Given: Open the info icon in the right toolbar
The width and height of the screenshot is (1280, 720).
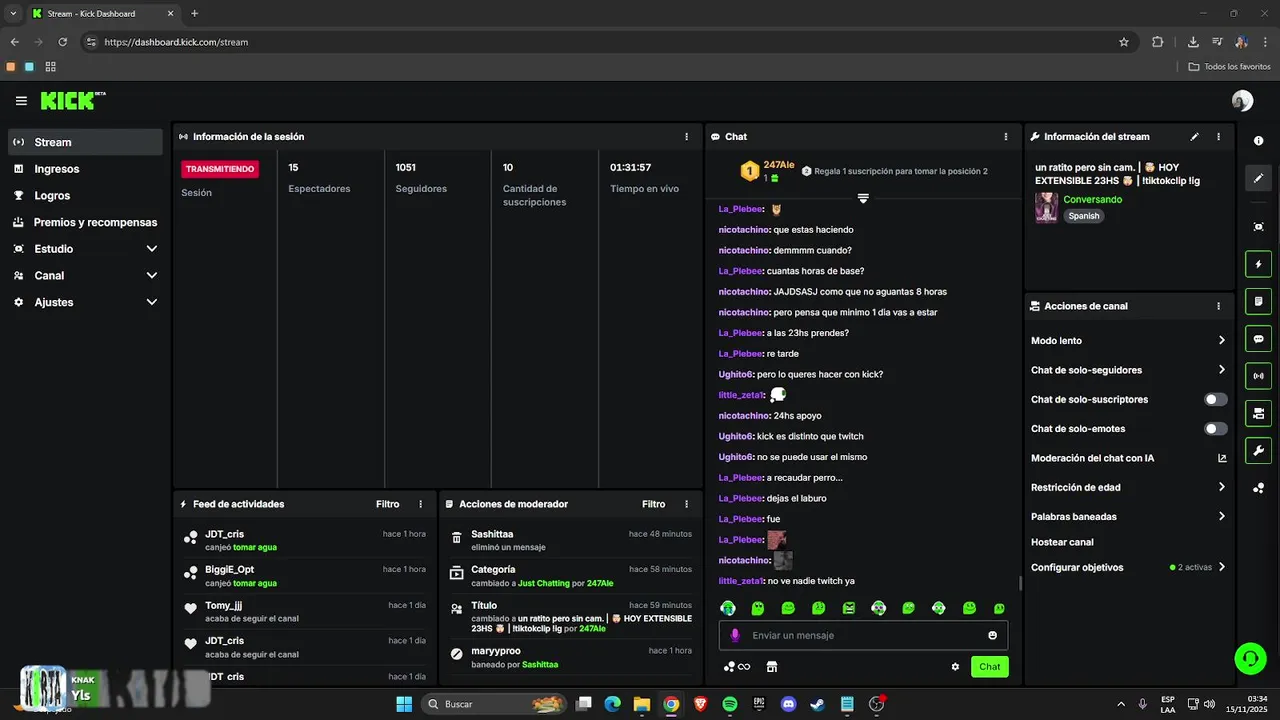Looking at the screenshot, I should coord(1259,141).
